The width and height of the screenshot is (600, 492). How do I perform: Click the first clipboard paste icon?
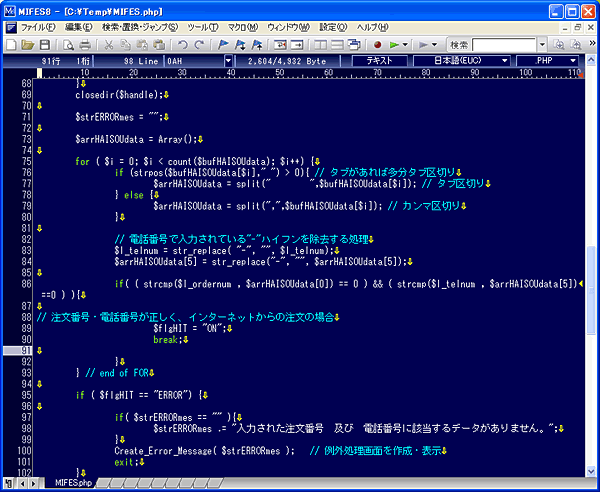[x=142, y=45]
